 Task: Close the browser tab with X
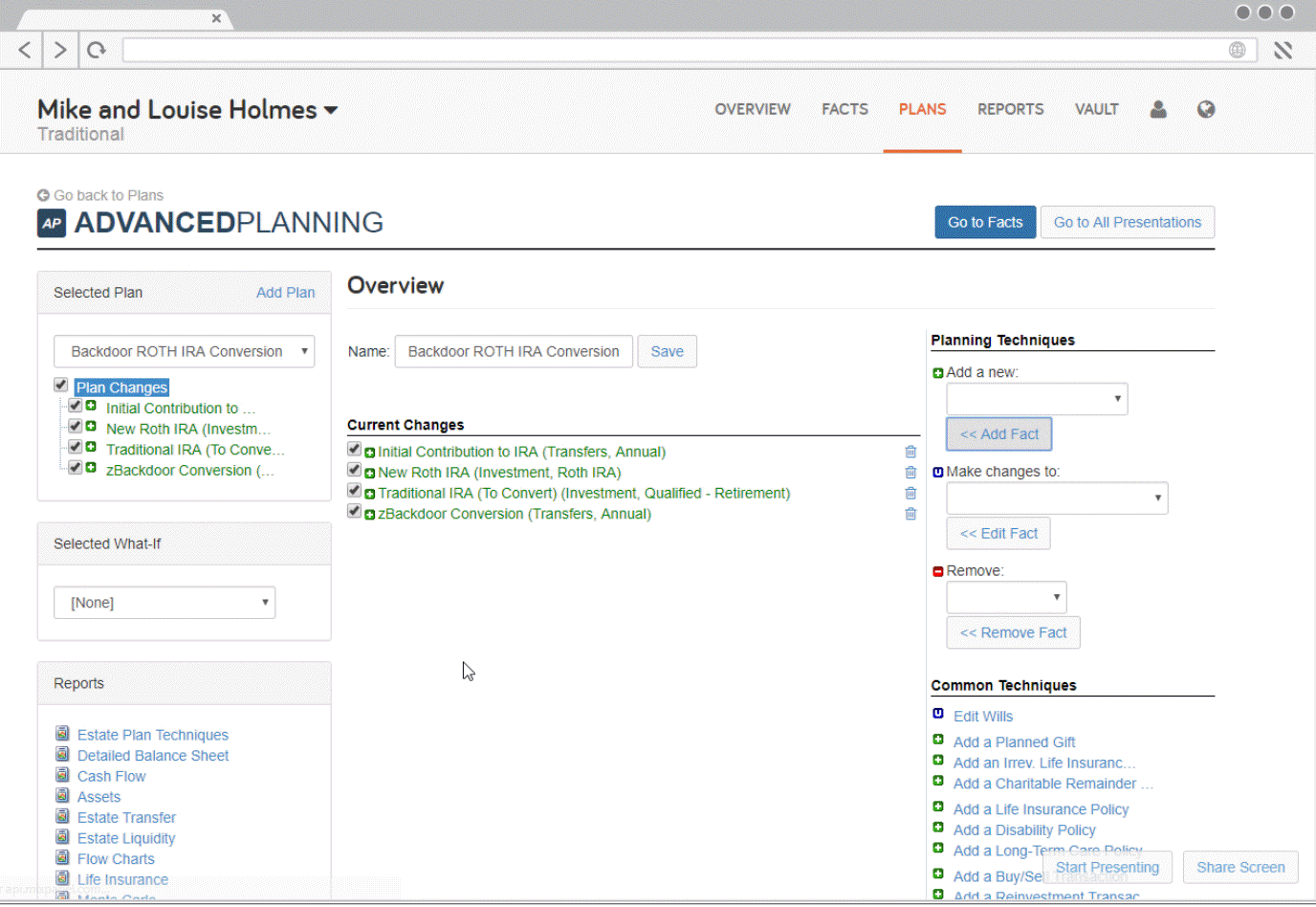tap(216, 18)
